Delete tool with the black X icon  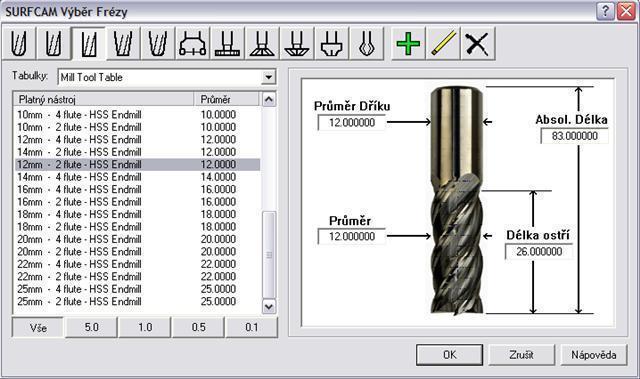(478, 43)
